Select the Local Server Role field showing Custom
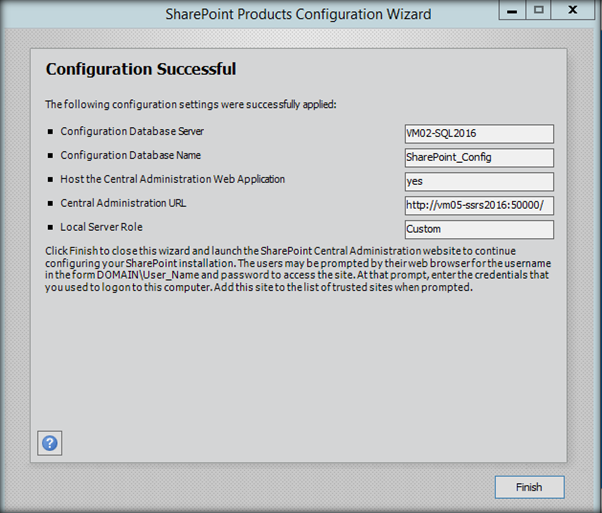 click(478, 229)
